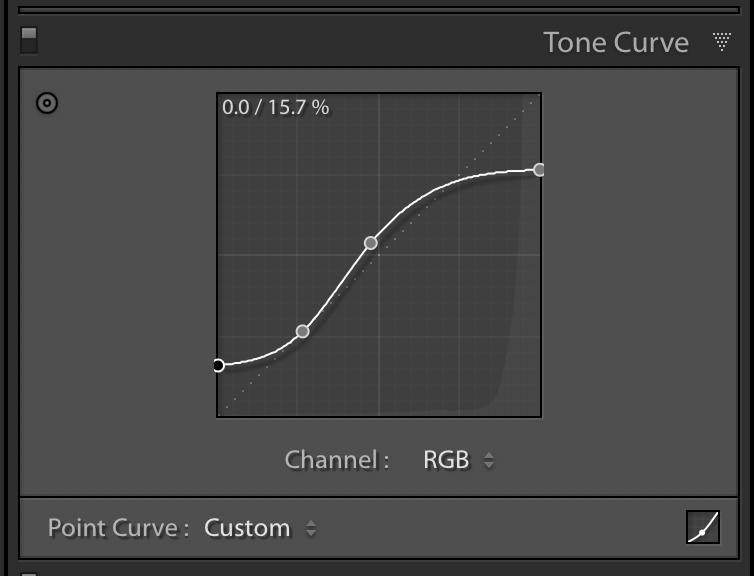This screenshot has width=754, height=576.
Task: Select the lower shadow control point on curve
Action: pyautogui.click(x=302, y=331)
